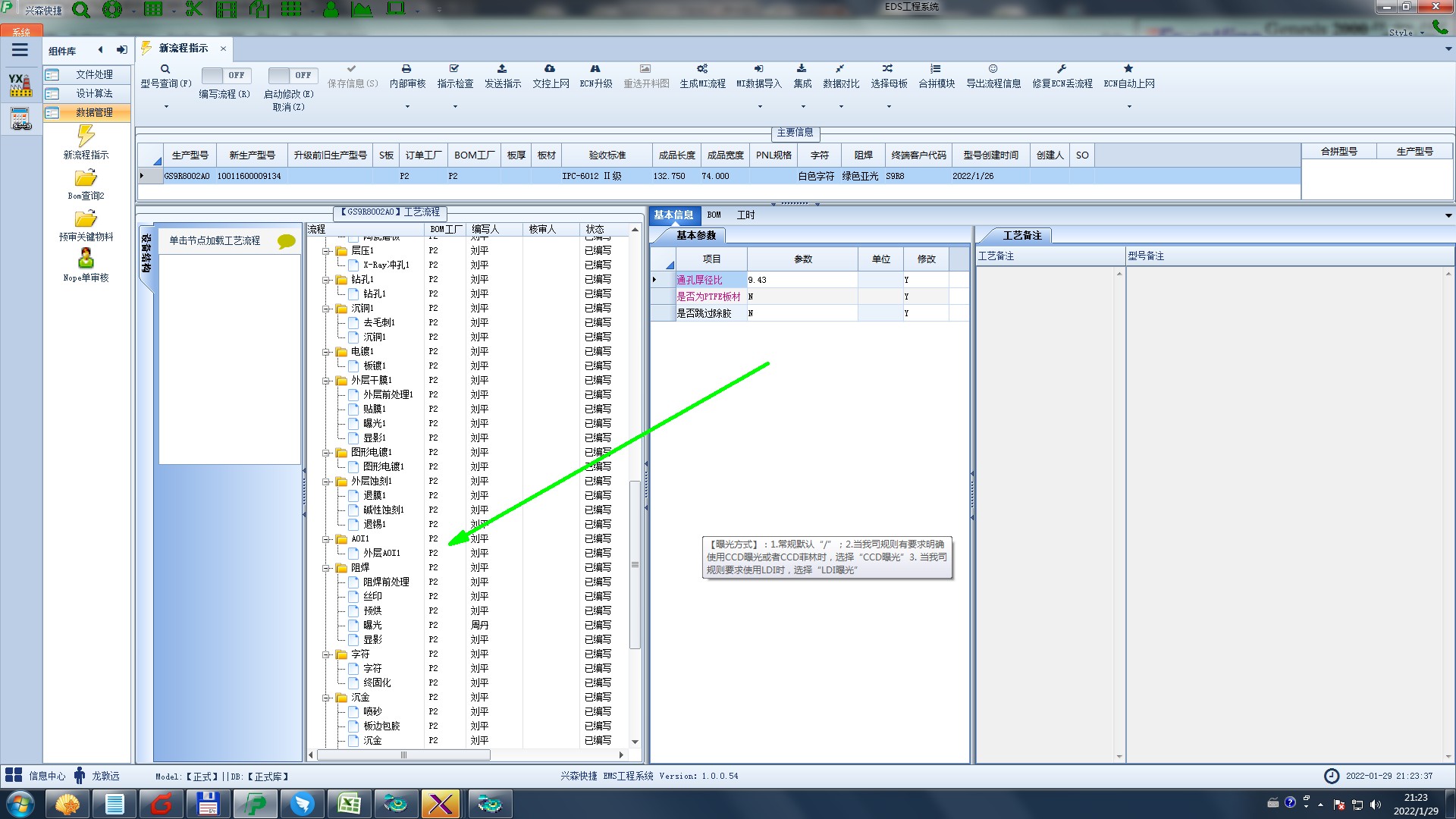
Task: Click the ECN自动上网 star icon
Action: pos(1128,69)
